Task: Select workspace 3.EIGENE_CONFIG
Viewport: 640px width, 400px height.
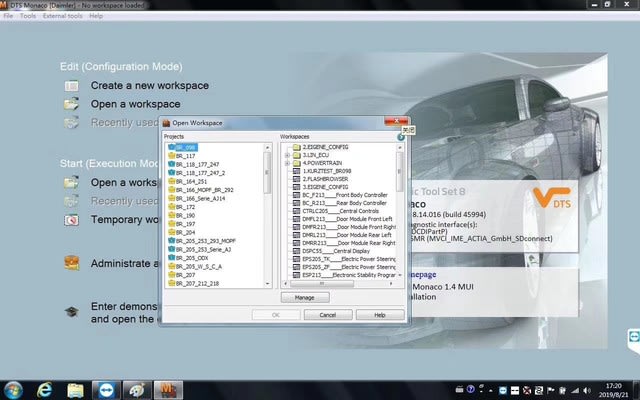Action: [x=320, y=187]
